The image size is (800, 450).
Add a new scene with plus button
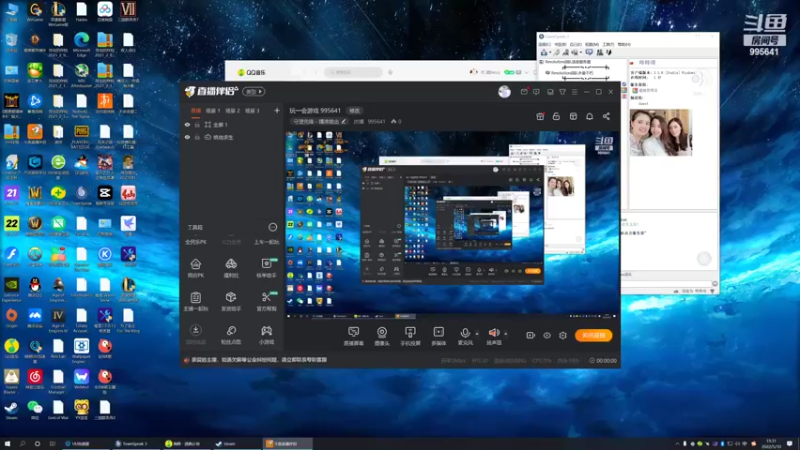(x=277, y=111)
